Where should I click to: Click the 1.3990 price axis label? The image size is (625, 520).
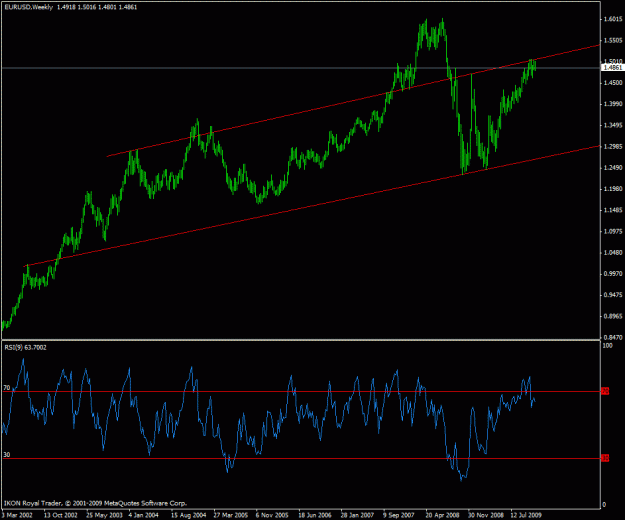point(613,104)
